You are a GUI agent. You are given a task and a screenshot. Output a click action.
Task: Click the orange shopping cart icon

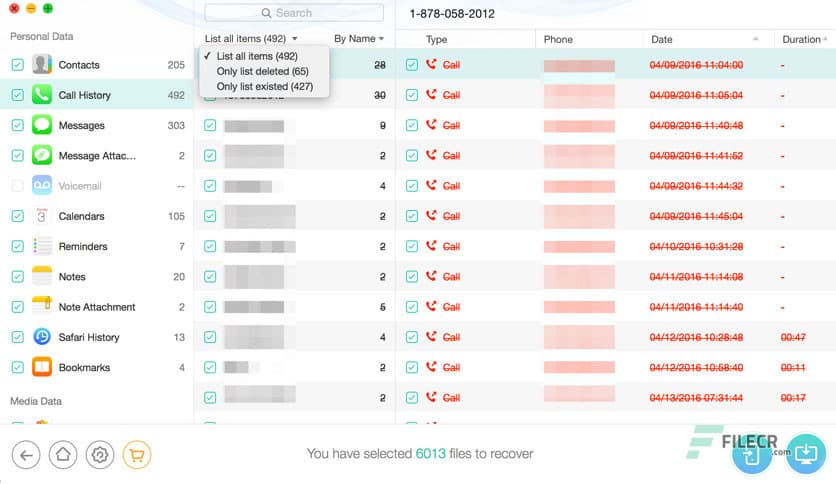(137, 455)
